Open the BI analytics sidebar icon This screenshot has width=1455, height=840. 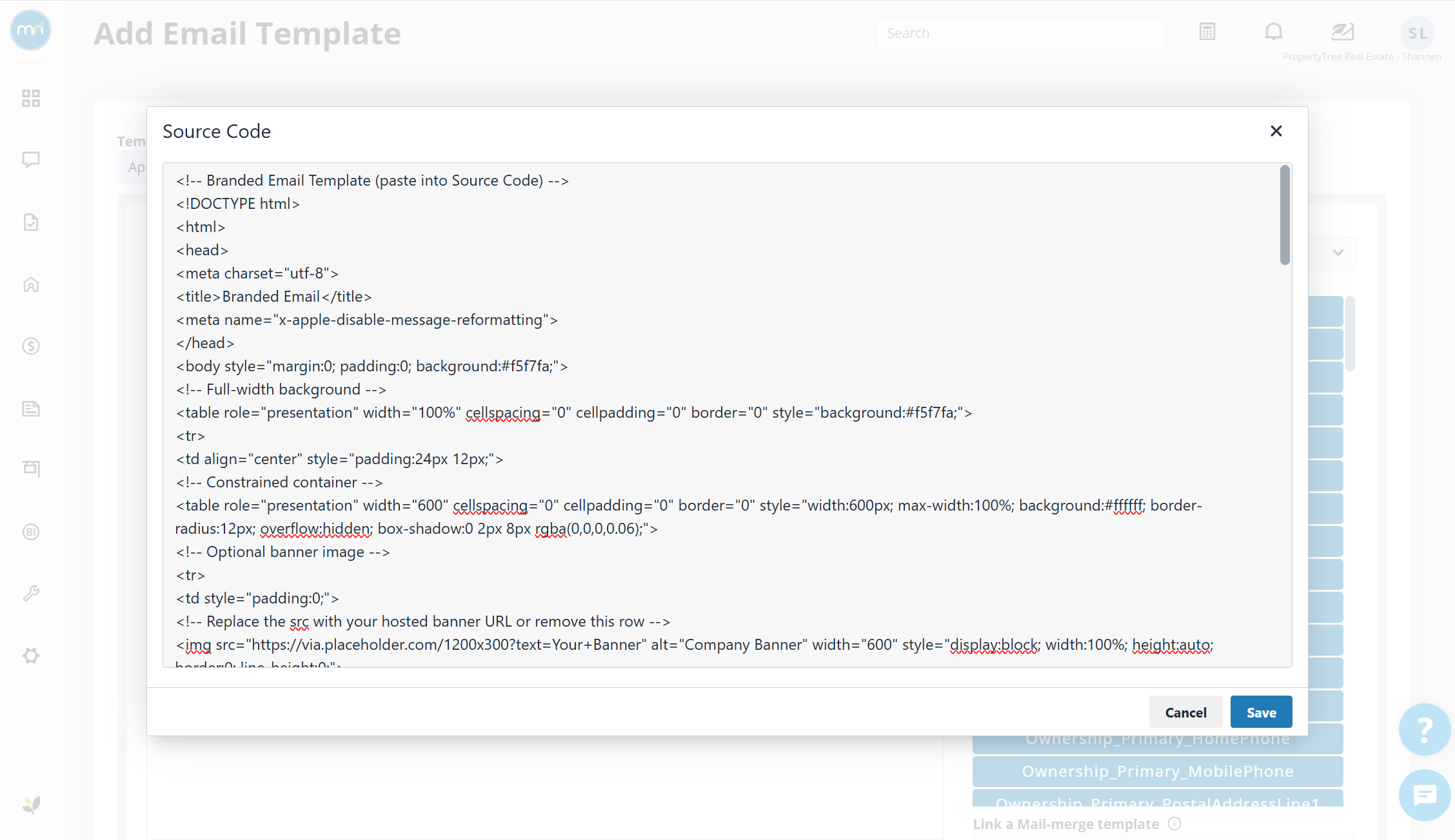tap(31, 532)
